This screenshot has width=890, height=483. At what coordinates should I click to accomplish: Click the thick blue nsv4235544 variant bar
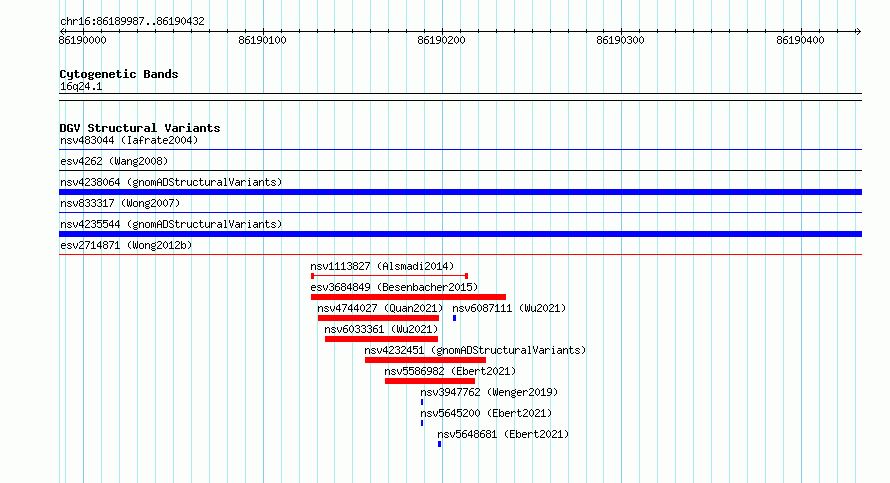point(460,234)
